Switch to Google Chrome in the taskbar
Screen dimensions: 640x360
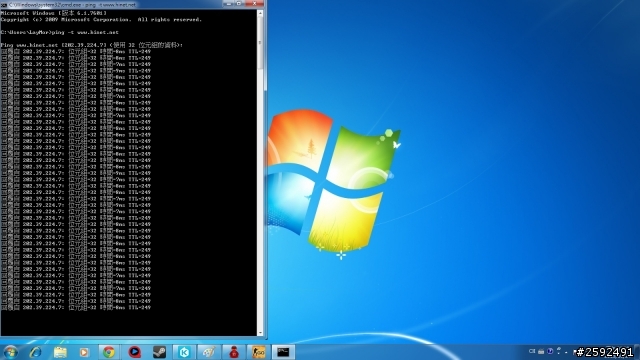point(109,352)
